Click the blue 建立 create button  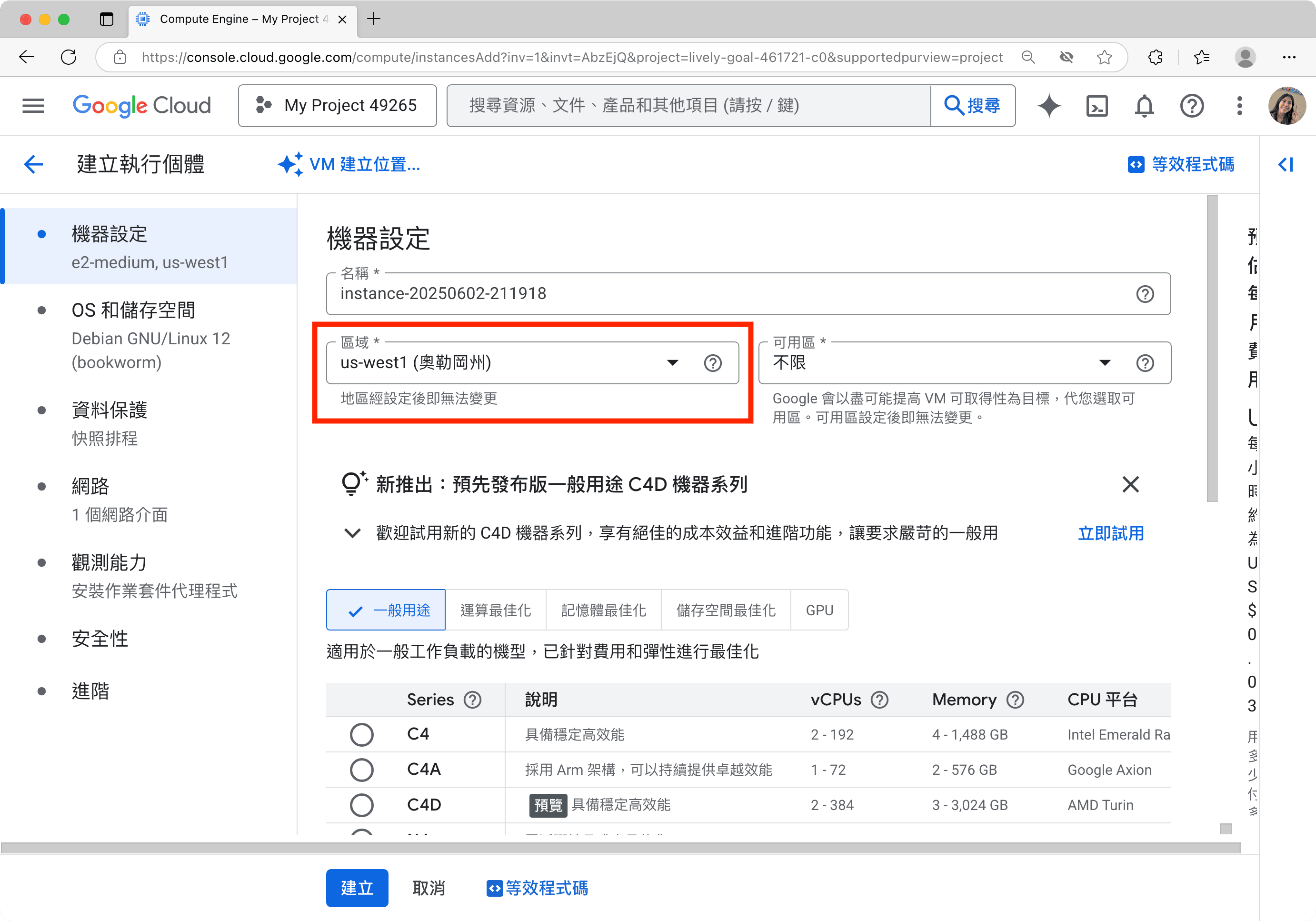pyautogui.click(x=357, y=888)
